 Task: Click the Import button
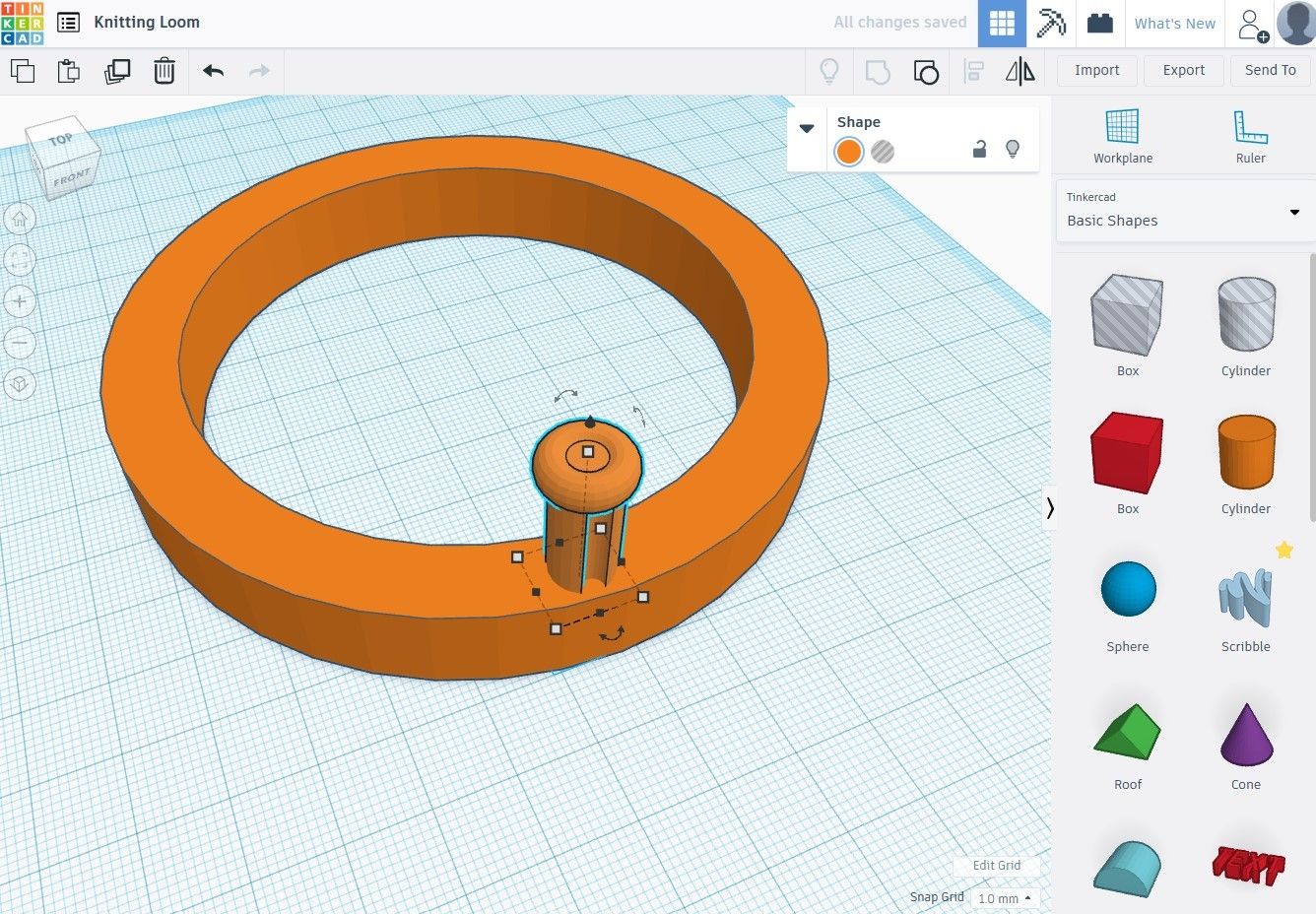[1096, 70]
